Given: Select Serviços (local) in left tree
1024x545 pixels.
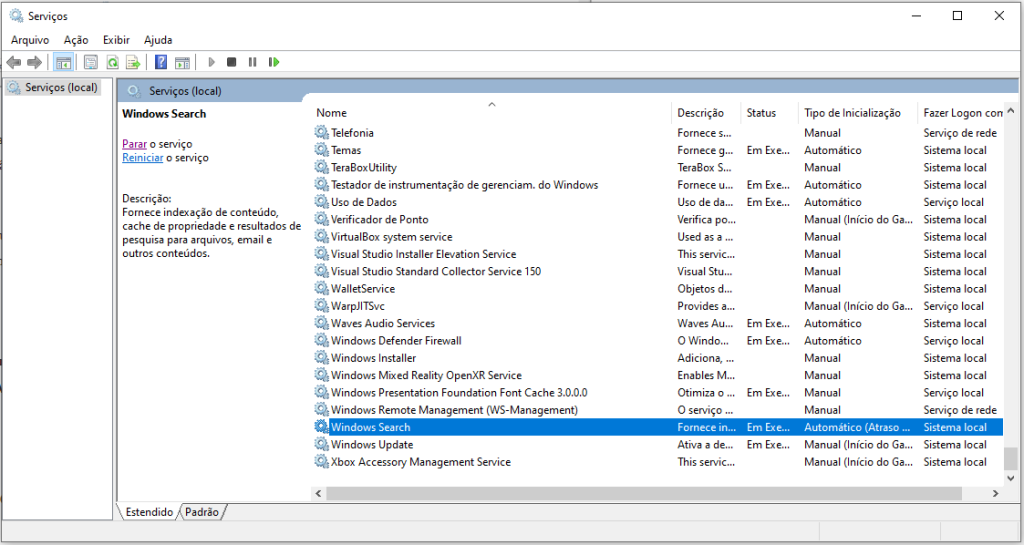Looking at the screenshot, I should 53,87.
